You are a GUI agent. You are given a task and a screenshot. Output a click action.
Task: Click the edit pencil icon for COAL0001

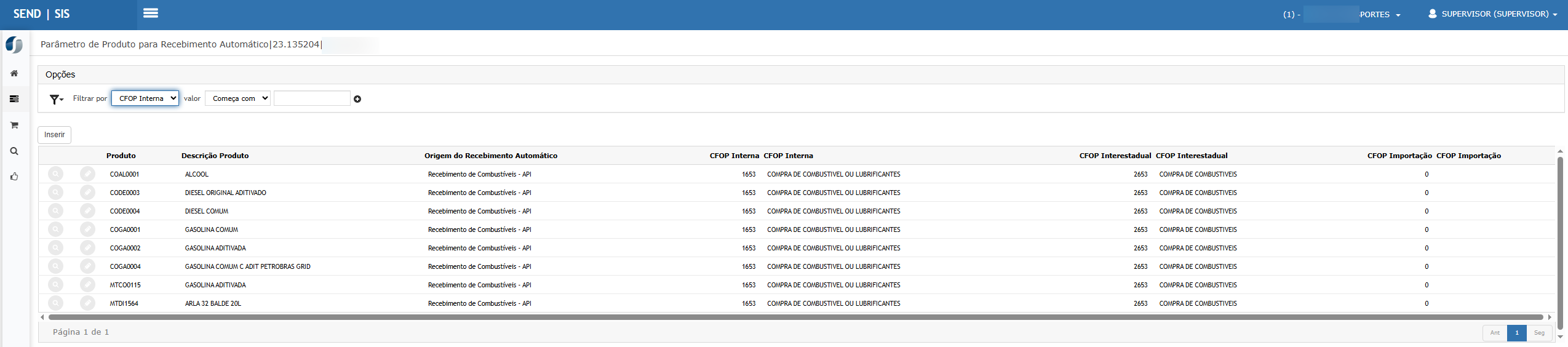click(x=87, y=174)
